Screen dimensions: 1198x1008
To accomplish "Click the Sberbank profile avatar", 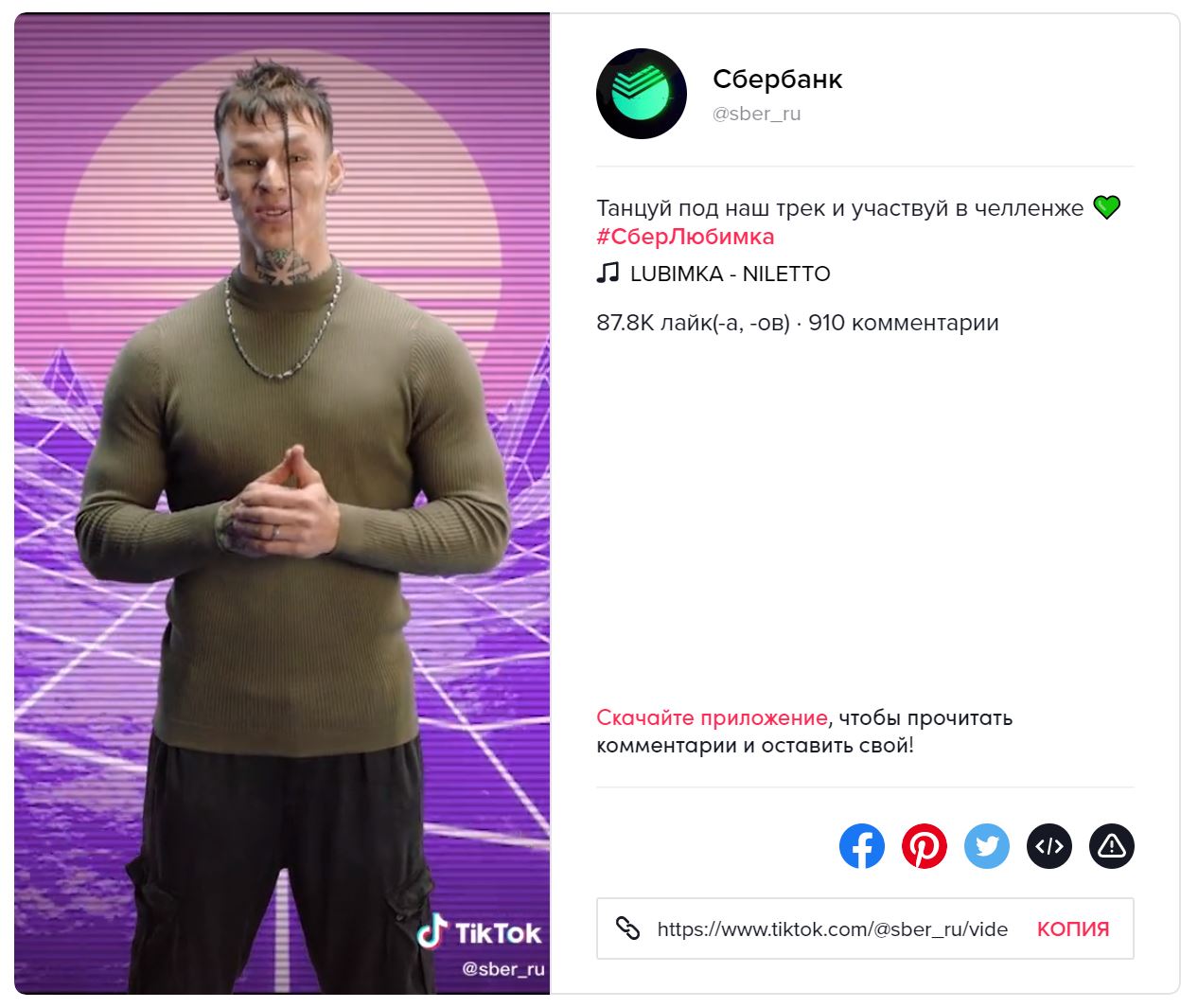I will point(642,94).
